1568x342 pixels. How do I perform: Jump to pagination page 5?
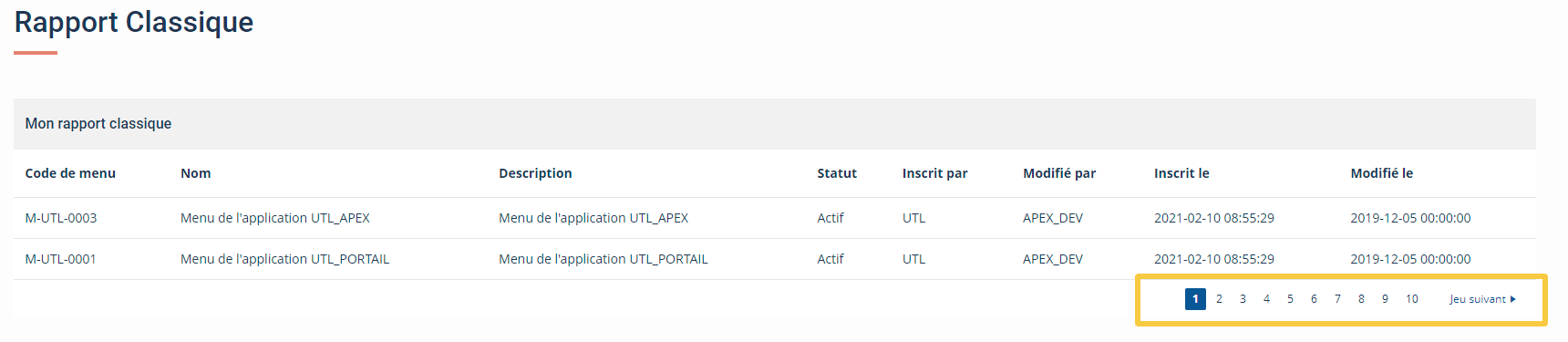point(1290,299)
